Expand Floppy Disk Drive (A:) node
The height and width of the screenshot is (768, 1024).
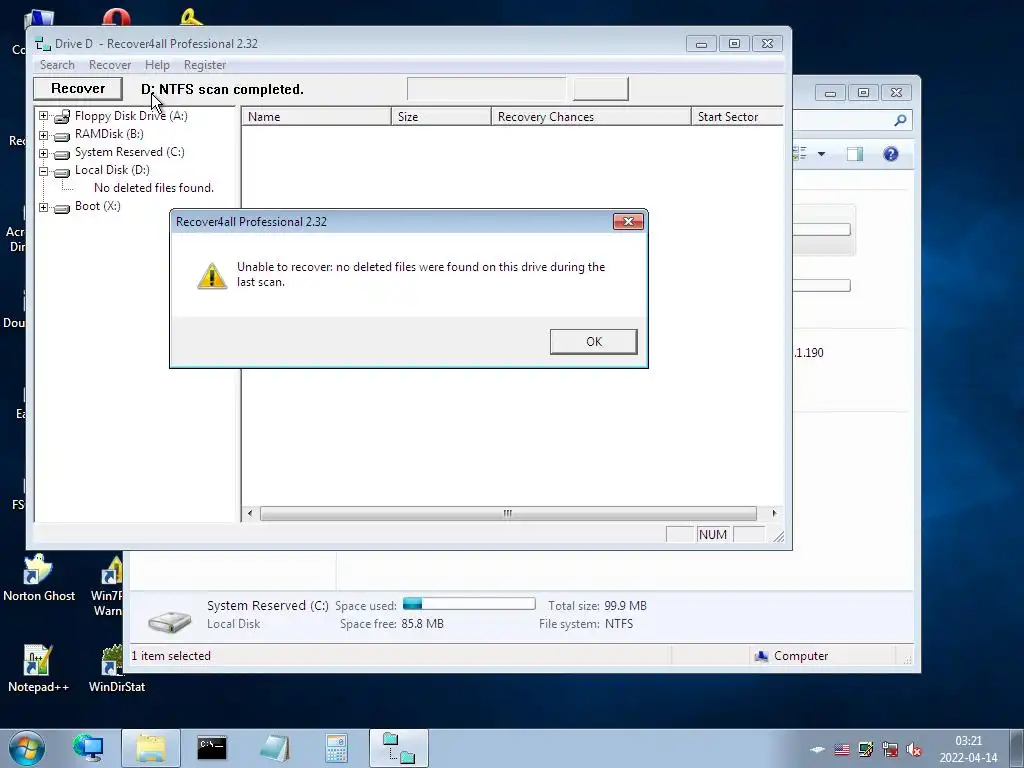(x=43, y=116)
